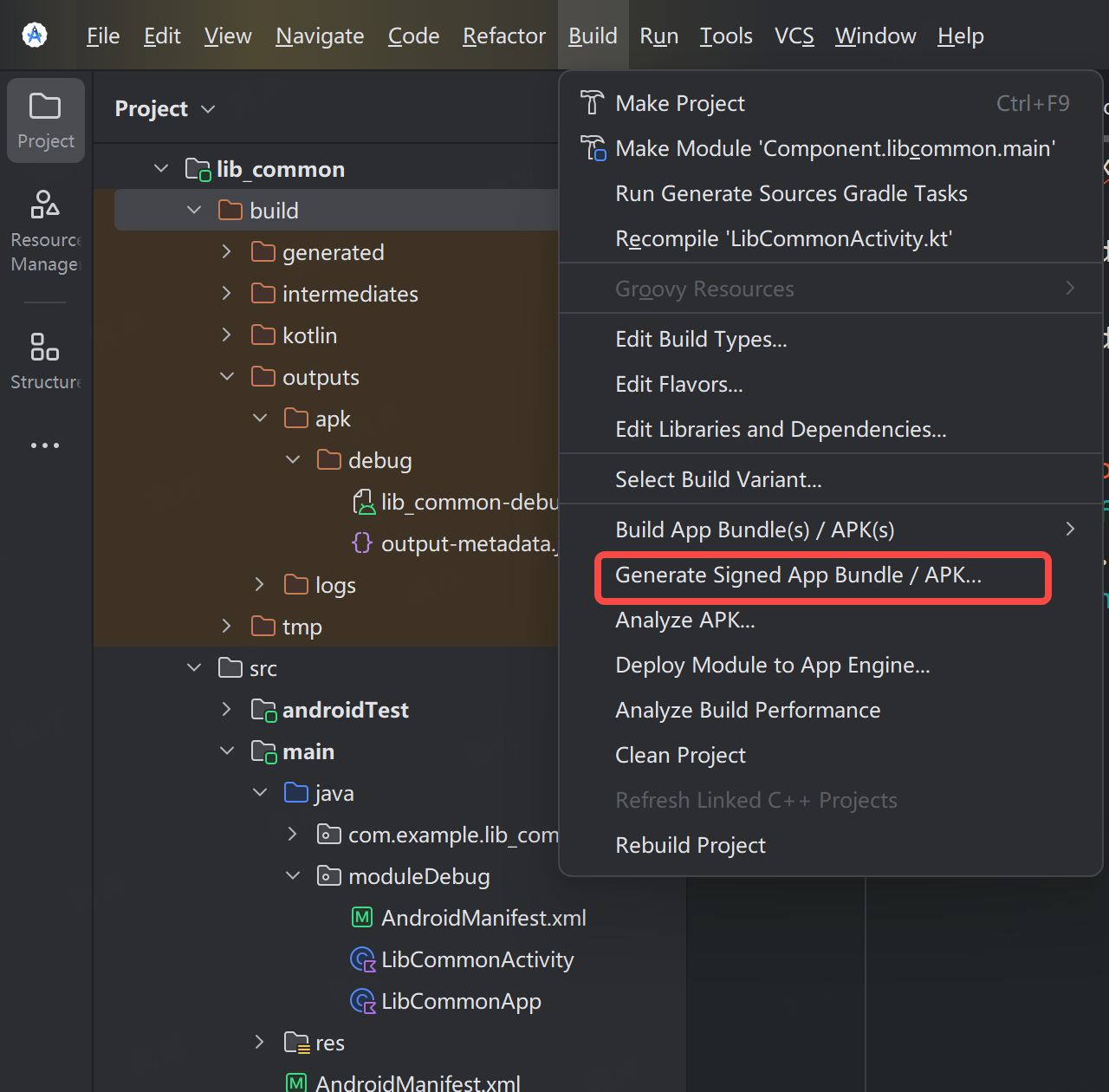Choose Run Generate Sources Gradle Tasks
This screenshot has width=1109, height=1092.
(x=831, y=193)
